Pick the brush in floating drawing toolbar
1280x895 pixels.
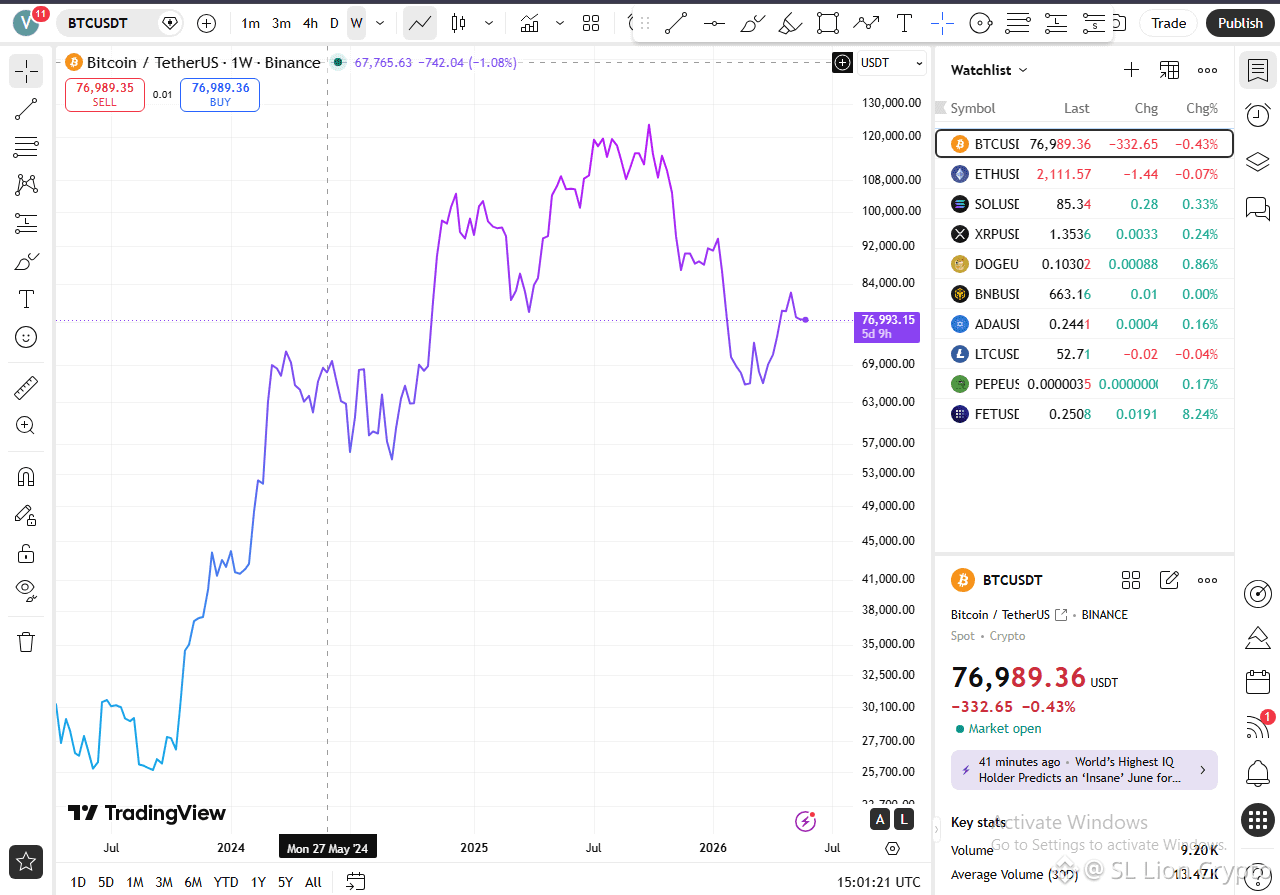[x=753, y=23]
